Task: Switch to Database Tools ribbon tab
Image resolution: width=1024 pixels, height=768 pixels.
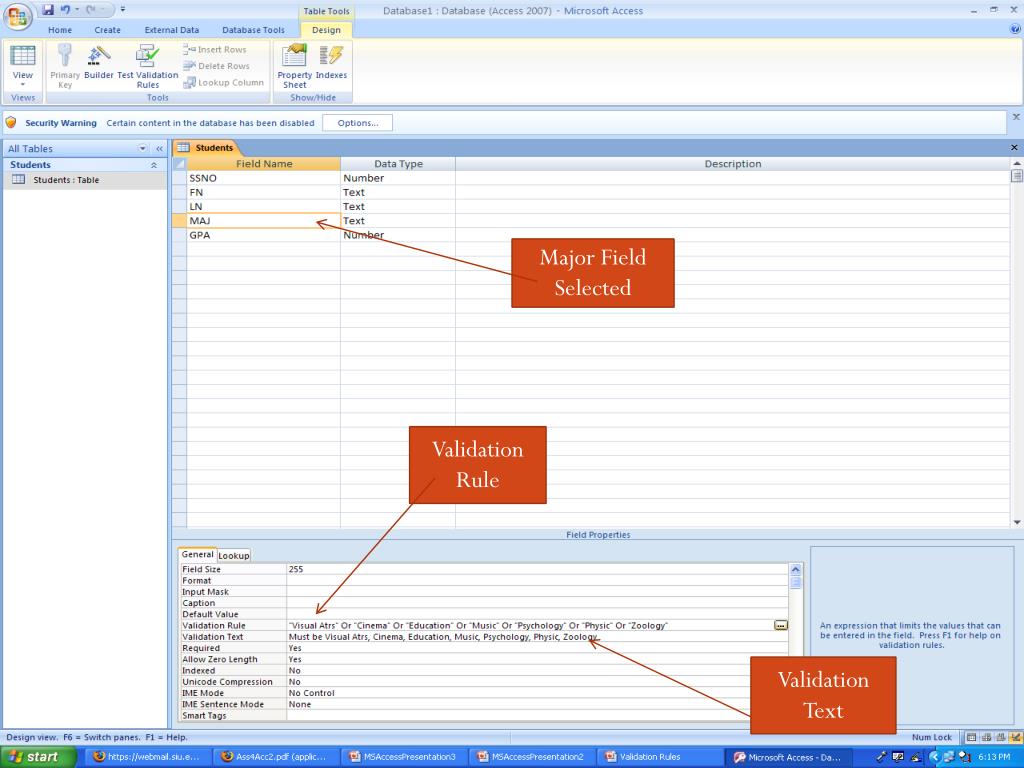Action: (253, 30)
